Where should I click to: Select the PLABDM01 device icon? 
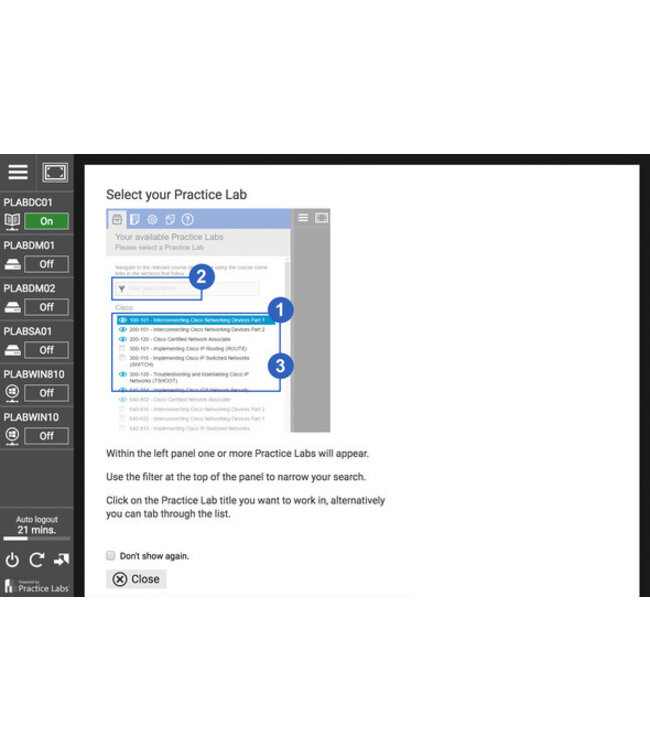tap(13, 264)
